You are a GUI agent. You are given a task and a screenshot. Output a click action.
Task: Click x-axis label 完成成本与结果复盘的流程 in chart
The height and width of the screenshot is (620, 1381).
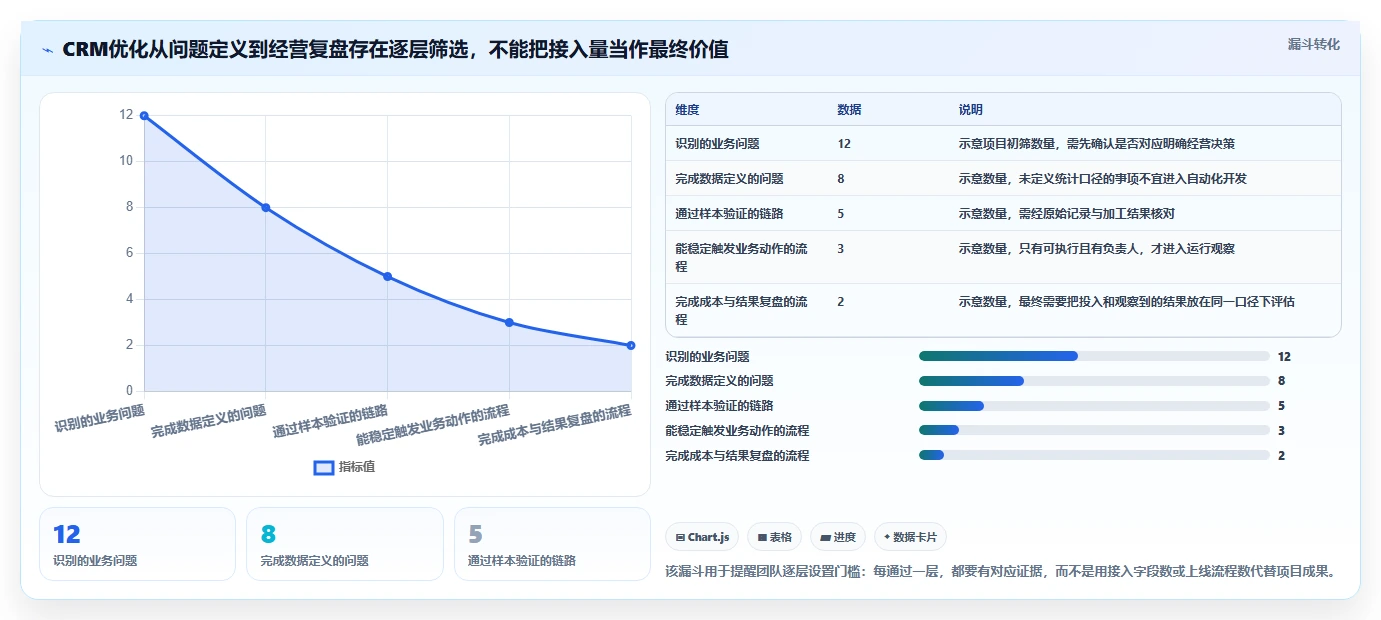click(x=555, y=426)
